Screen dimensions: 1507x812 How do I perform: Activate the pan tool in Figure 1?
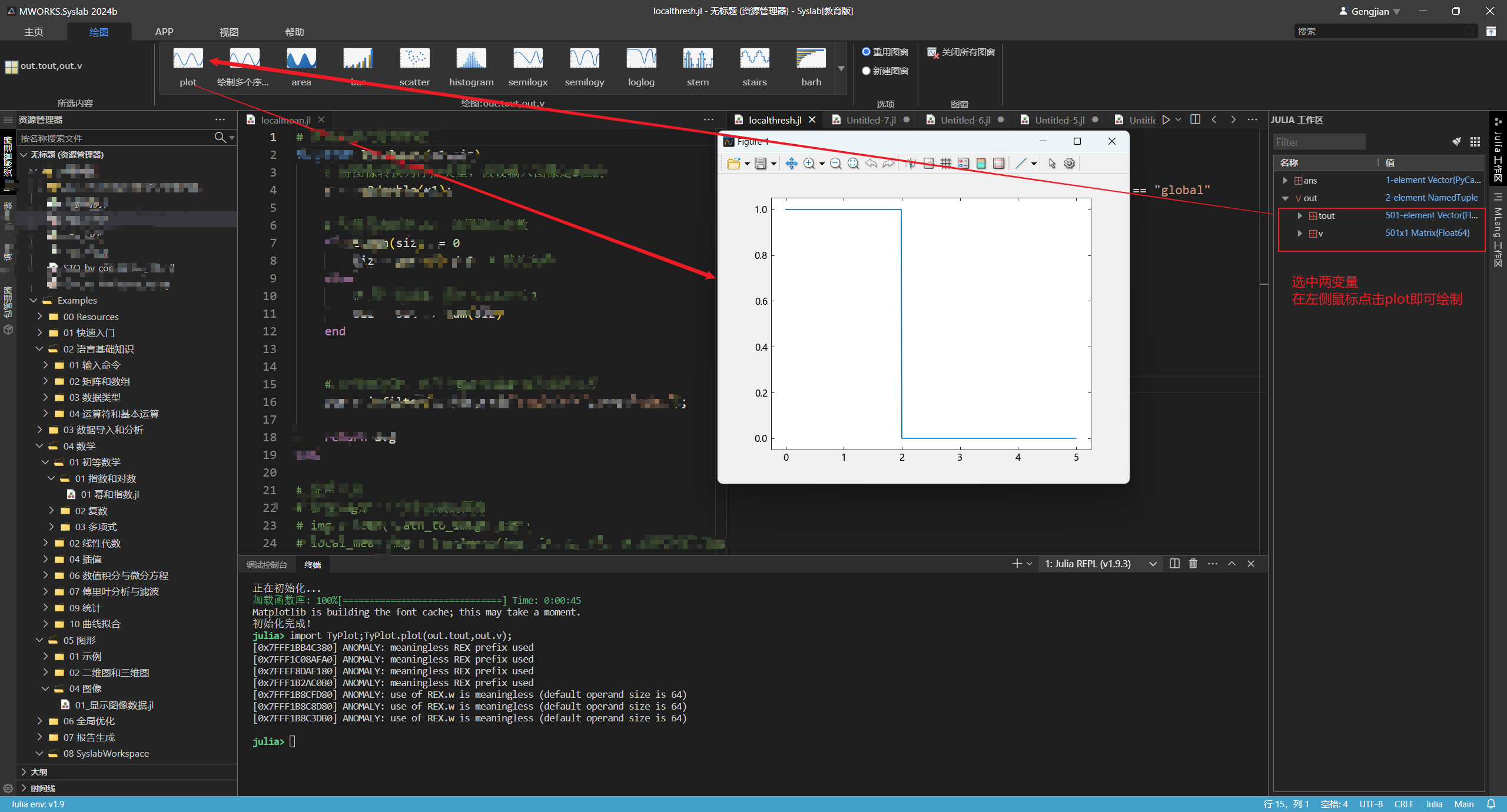pyautogui.click(x=791, y=164)
